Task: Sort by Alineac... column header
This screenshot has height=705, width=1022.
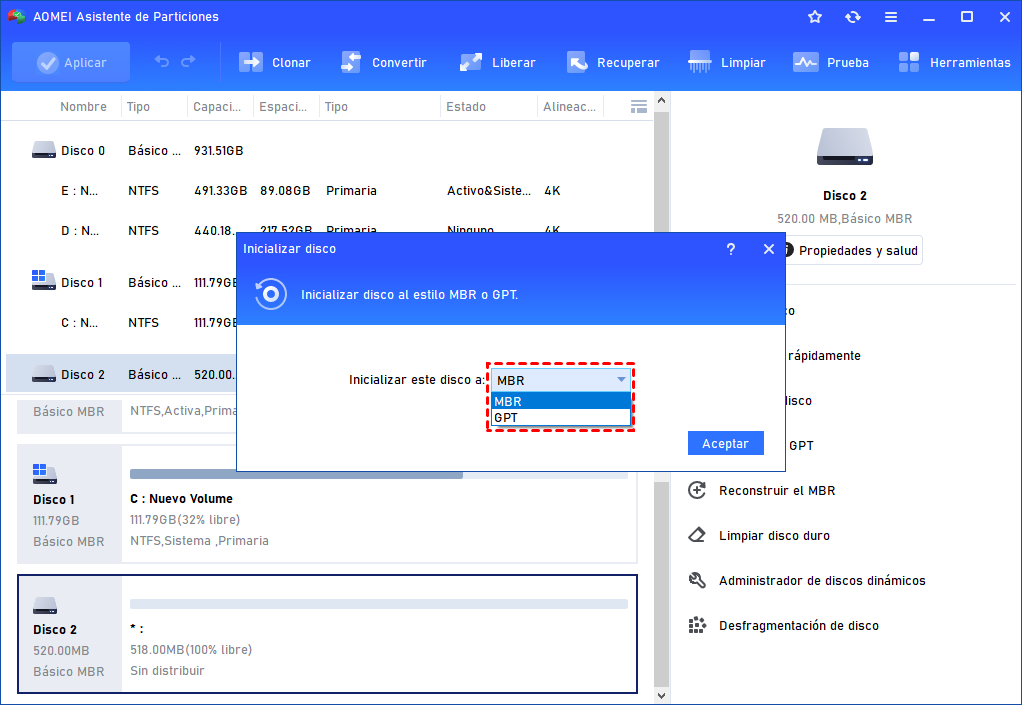Action: [x=570, y=107]
